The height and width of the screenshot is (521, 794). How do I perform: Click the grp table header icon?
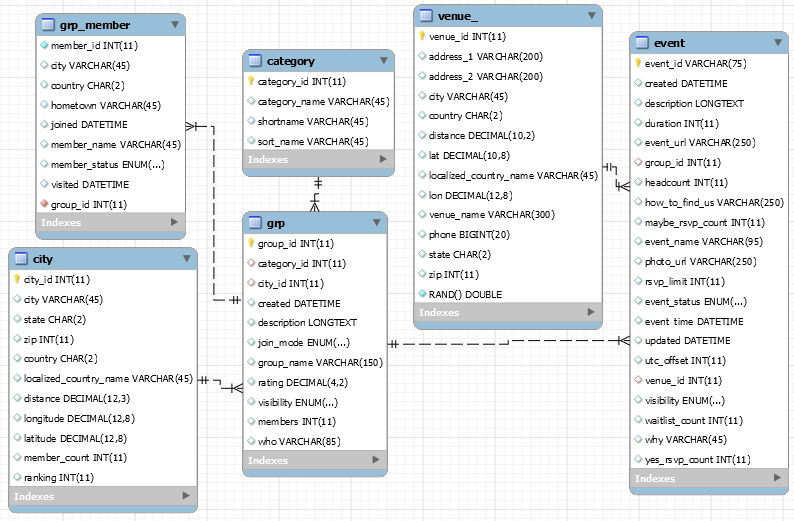pyautogui.click(x=255, y=223)
